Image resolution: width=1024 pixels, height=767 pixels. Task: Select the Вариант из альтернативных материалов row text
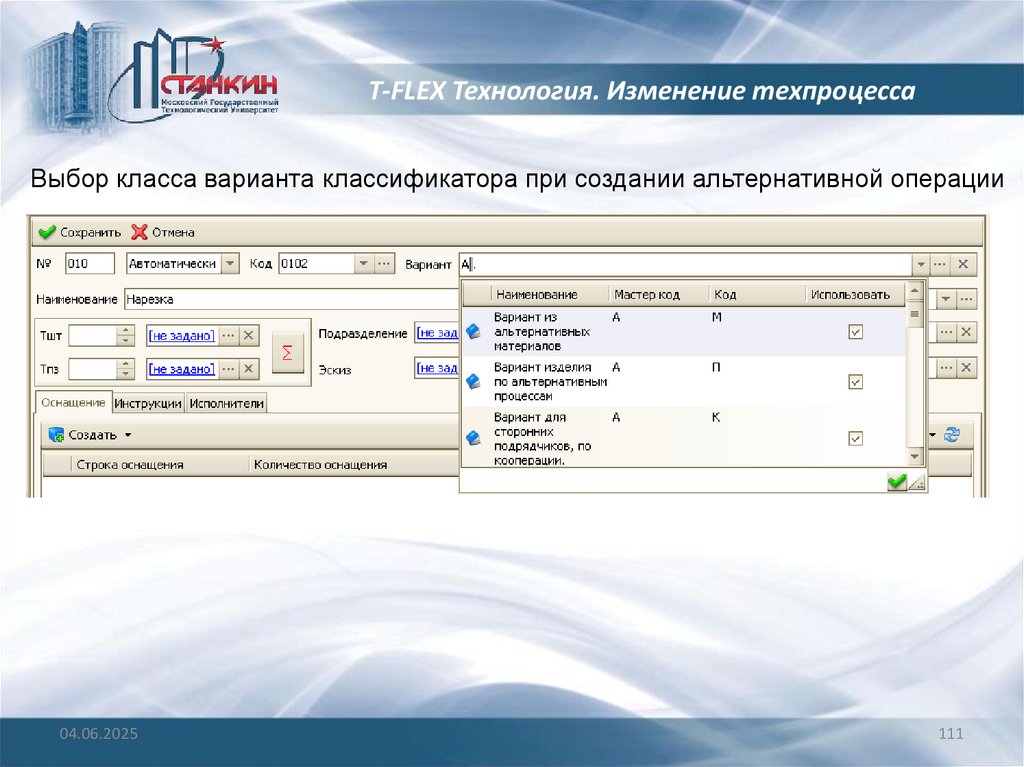click(x=541, y=332)
